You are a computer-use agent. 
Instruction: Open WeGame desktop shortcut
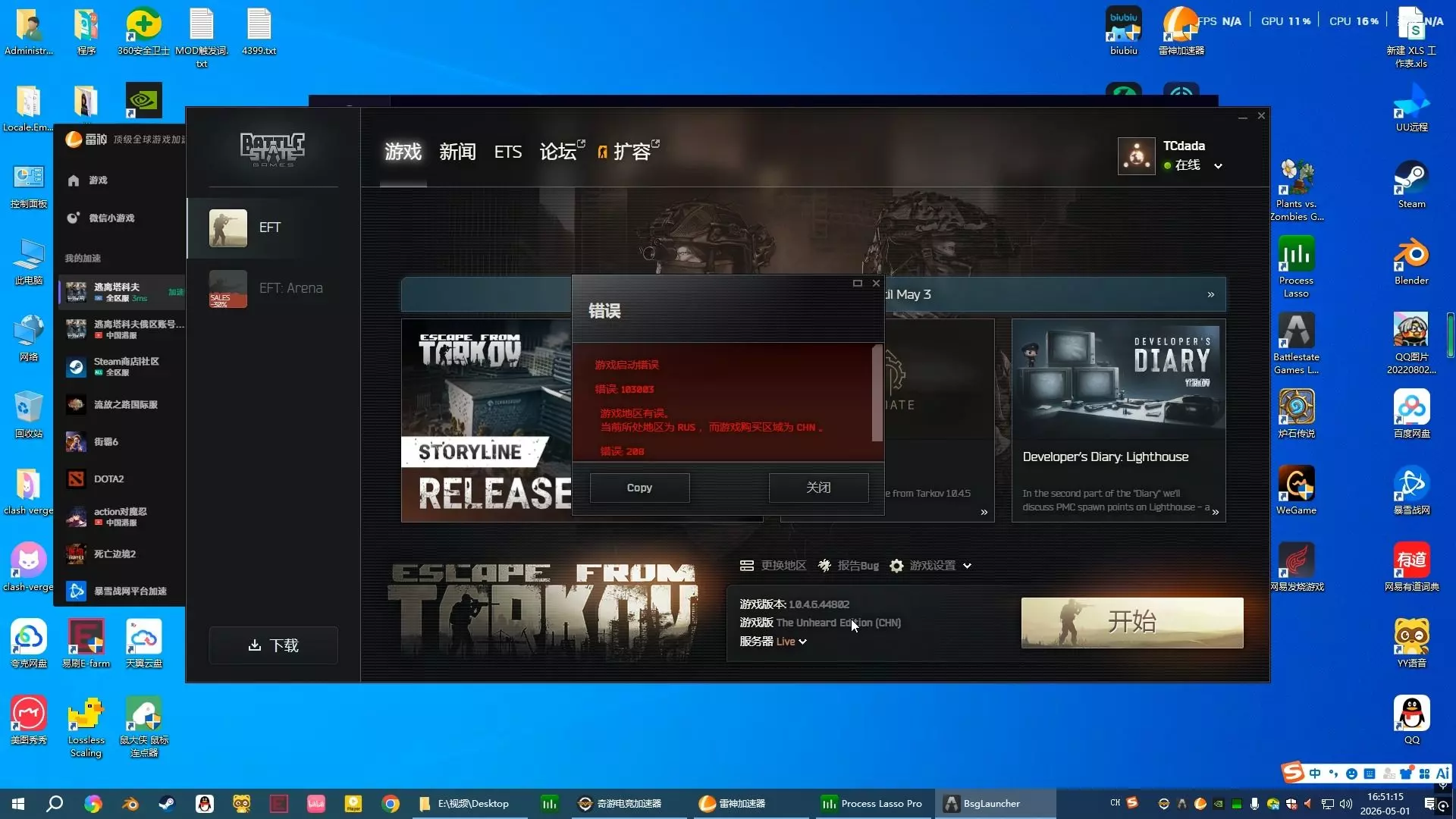pos(1296,491)
